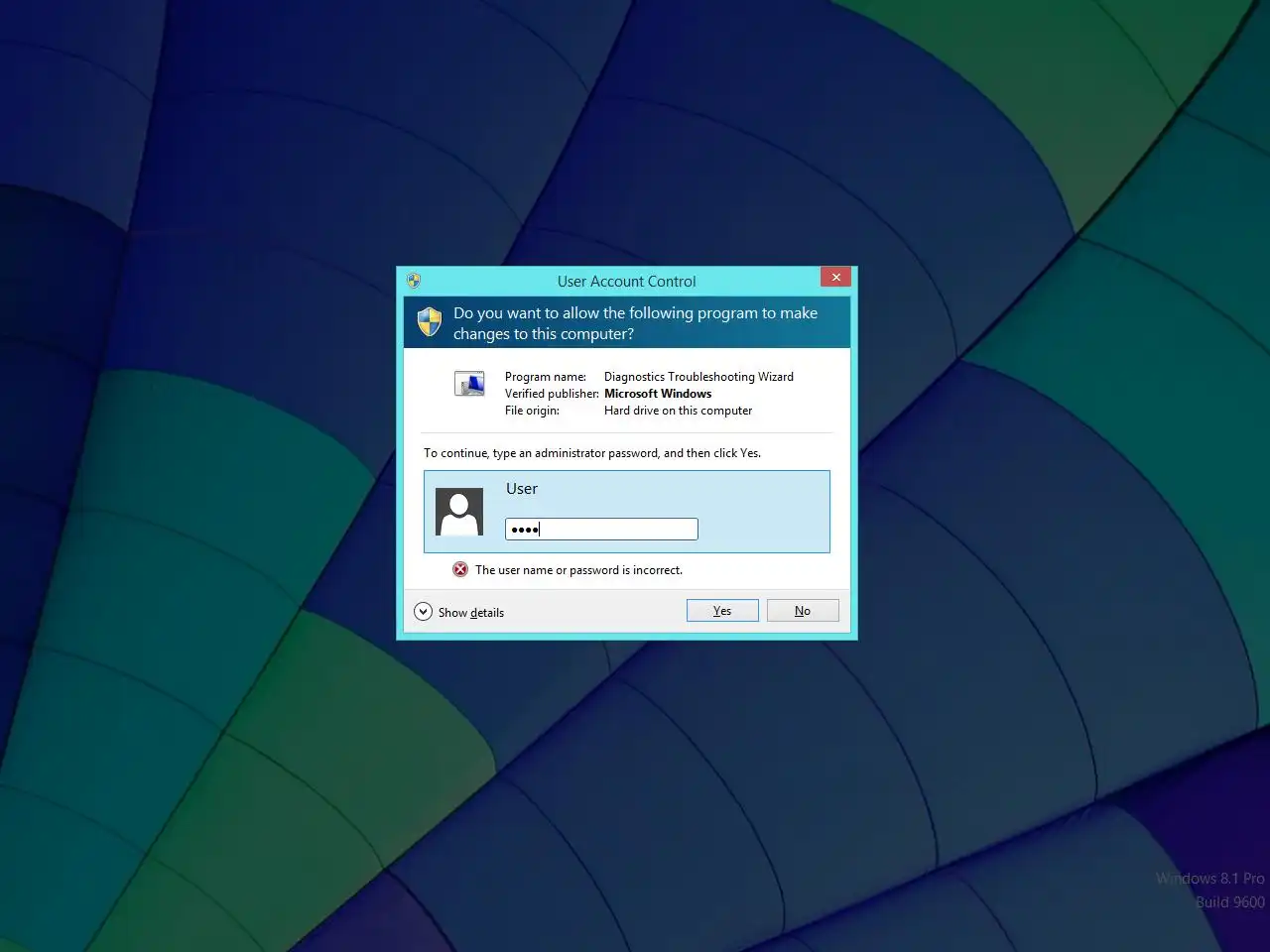This screenshot has width=1270, height=952.
Task: Click the 'Show details' label
Action: tap(471, 613)
